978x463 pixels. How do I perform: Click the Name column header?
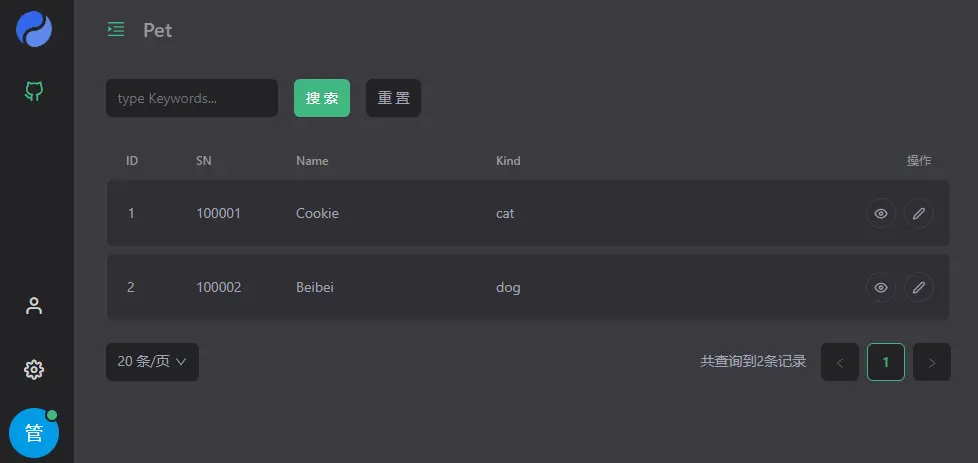(x=312, y=161)
